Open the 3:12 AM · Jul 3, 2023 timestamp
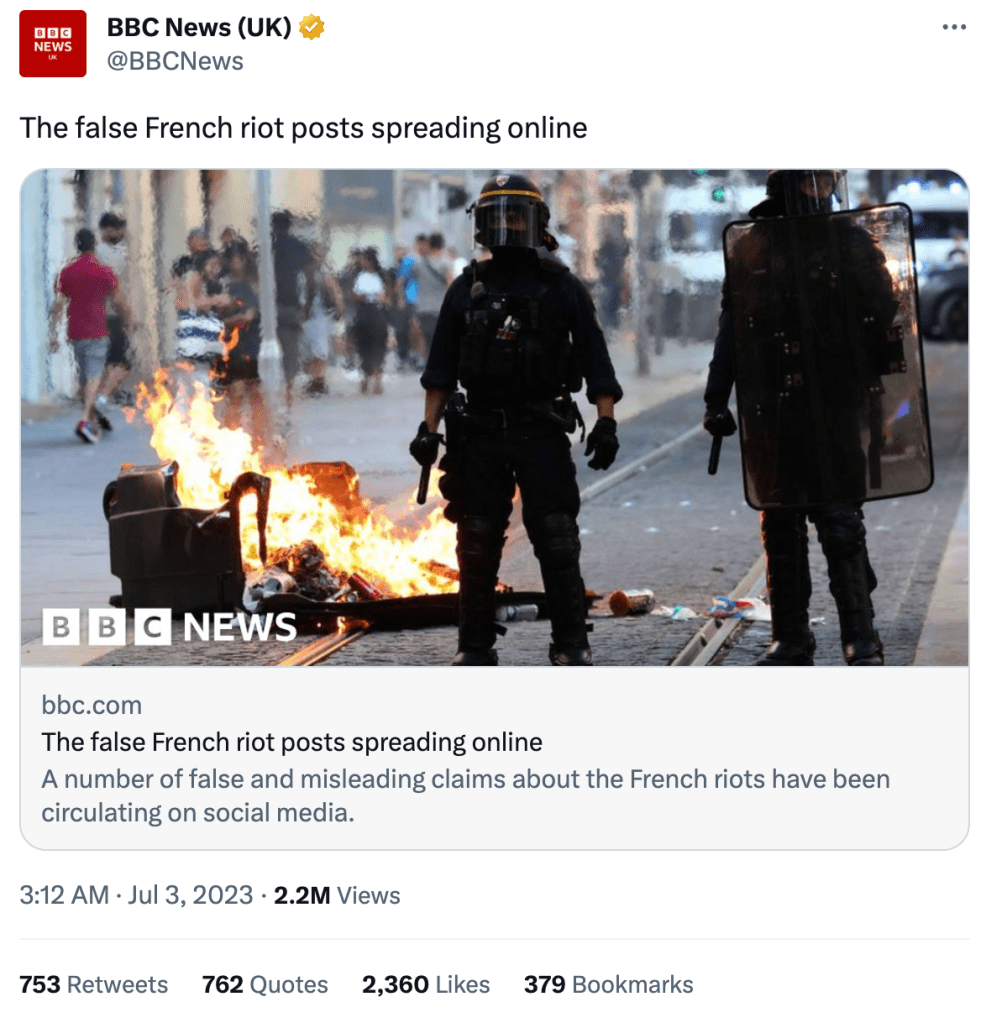 tap(136, 895)
